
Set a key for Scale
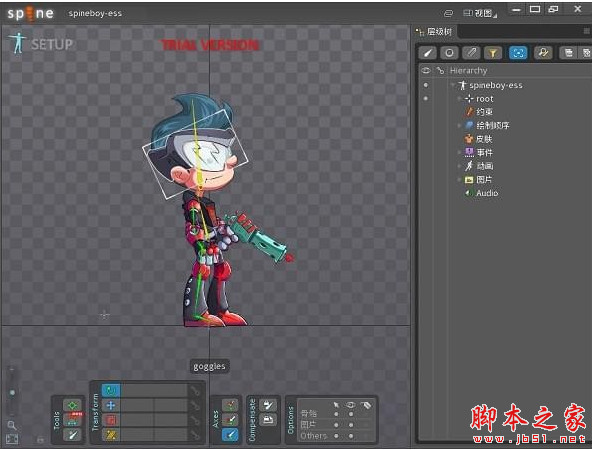pyautogui.click(x=195, y=420)
